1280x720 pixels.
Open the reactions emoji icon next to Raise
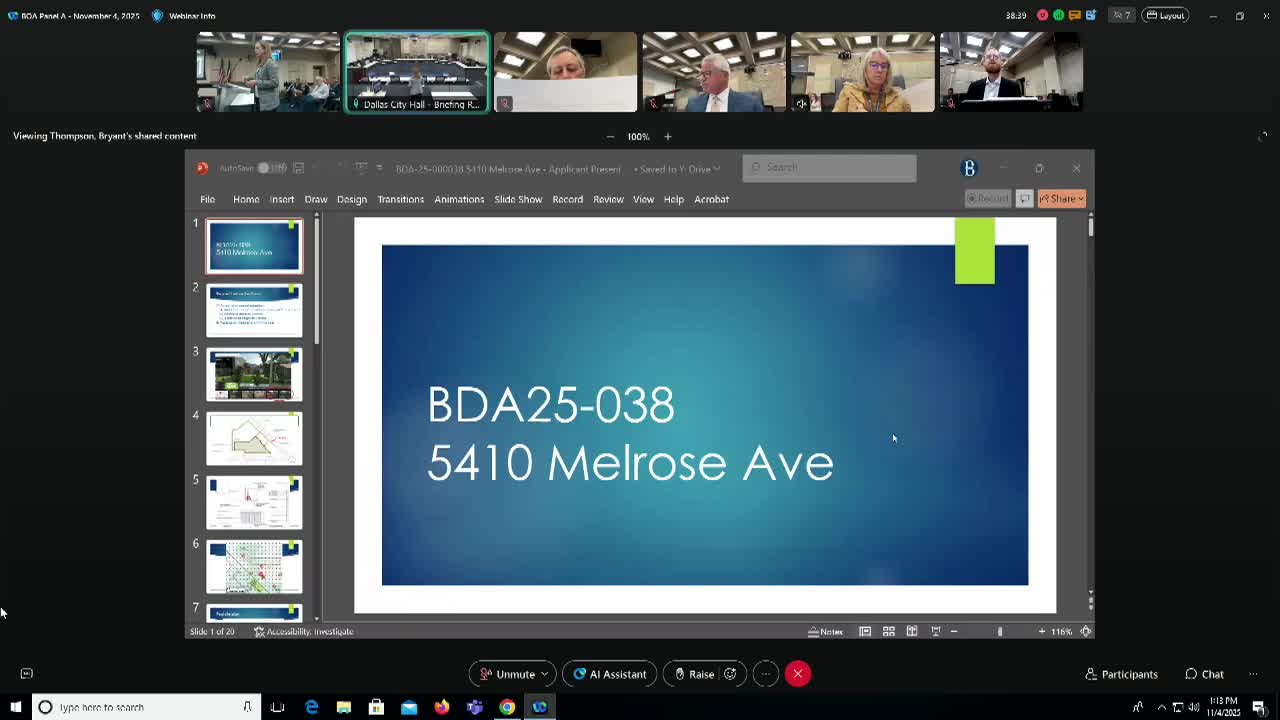(730, 673)
